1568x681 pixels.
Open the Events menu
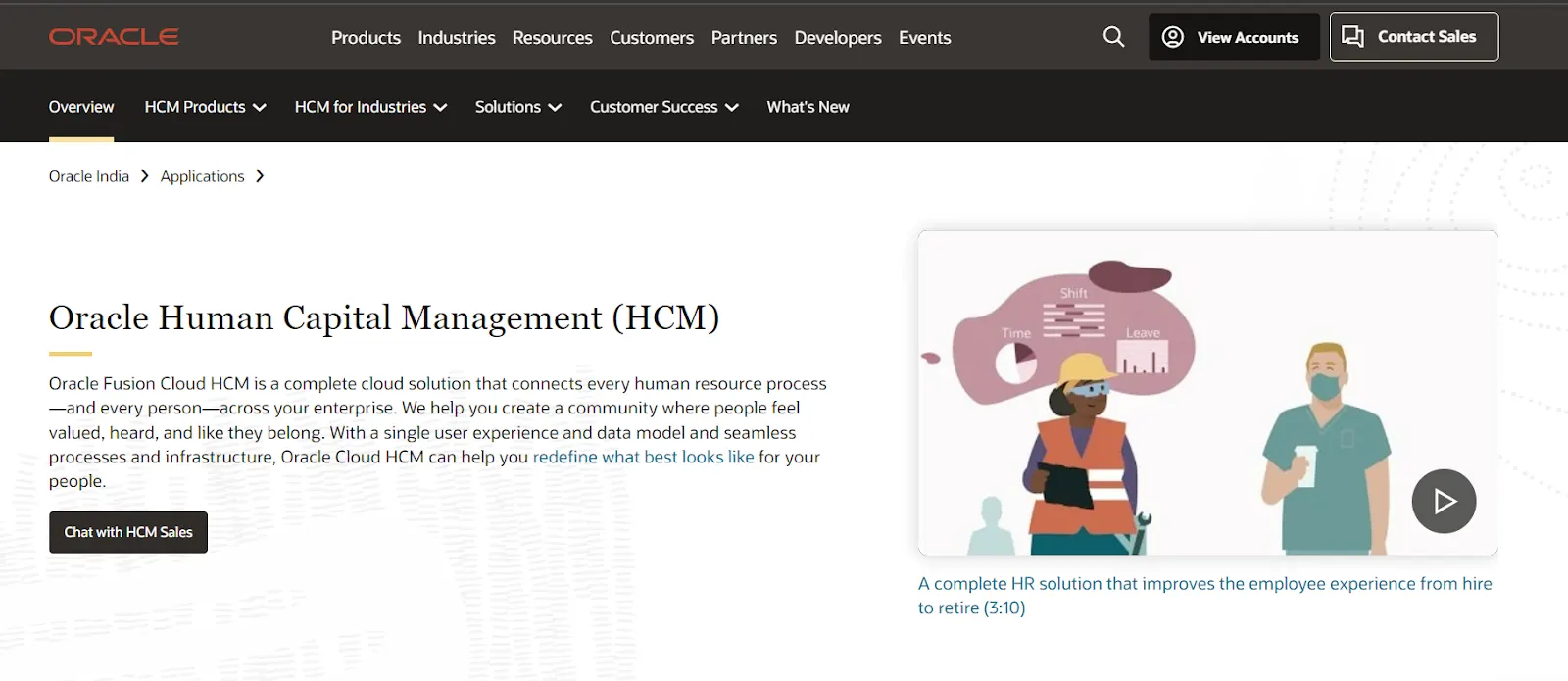click(924, 37)
